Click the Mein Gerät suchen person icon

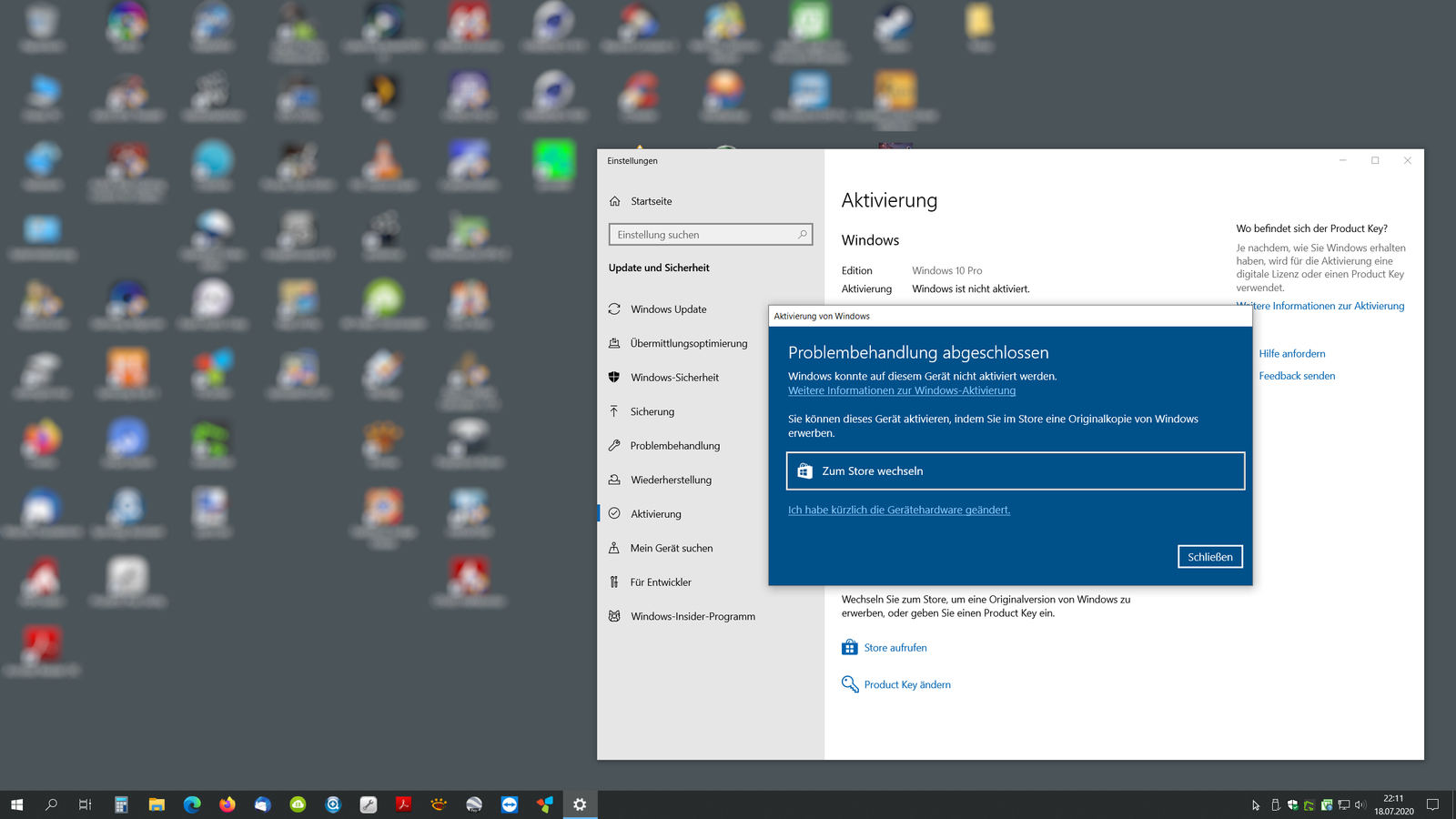[614, 548]
